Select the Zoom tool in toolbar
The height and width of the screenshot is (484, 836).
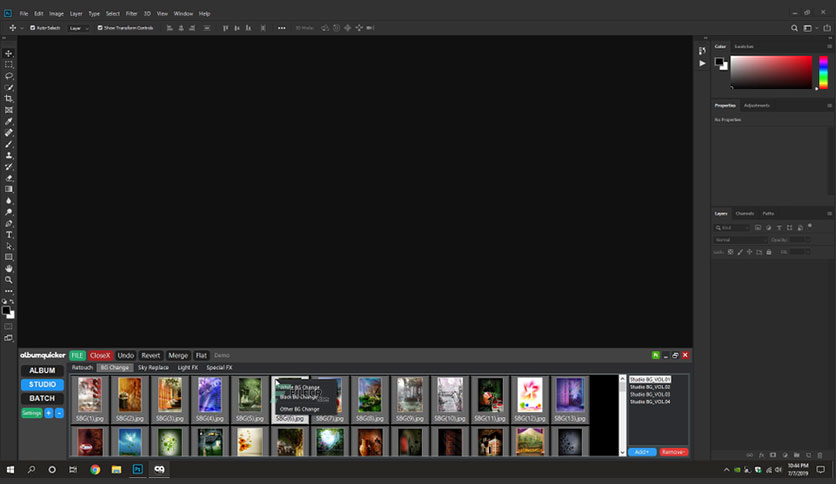pos(9,280)
